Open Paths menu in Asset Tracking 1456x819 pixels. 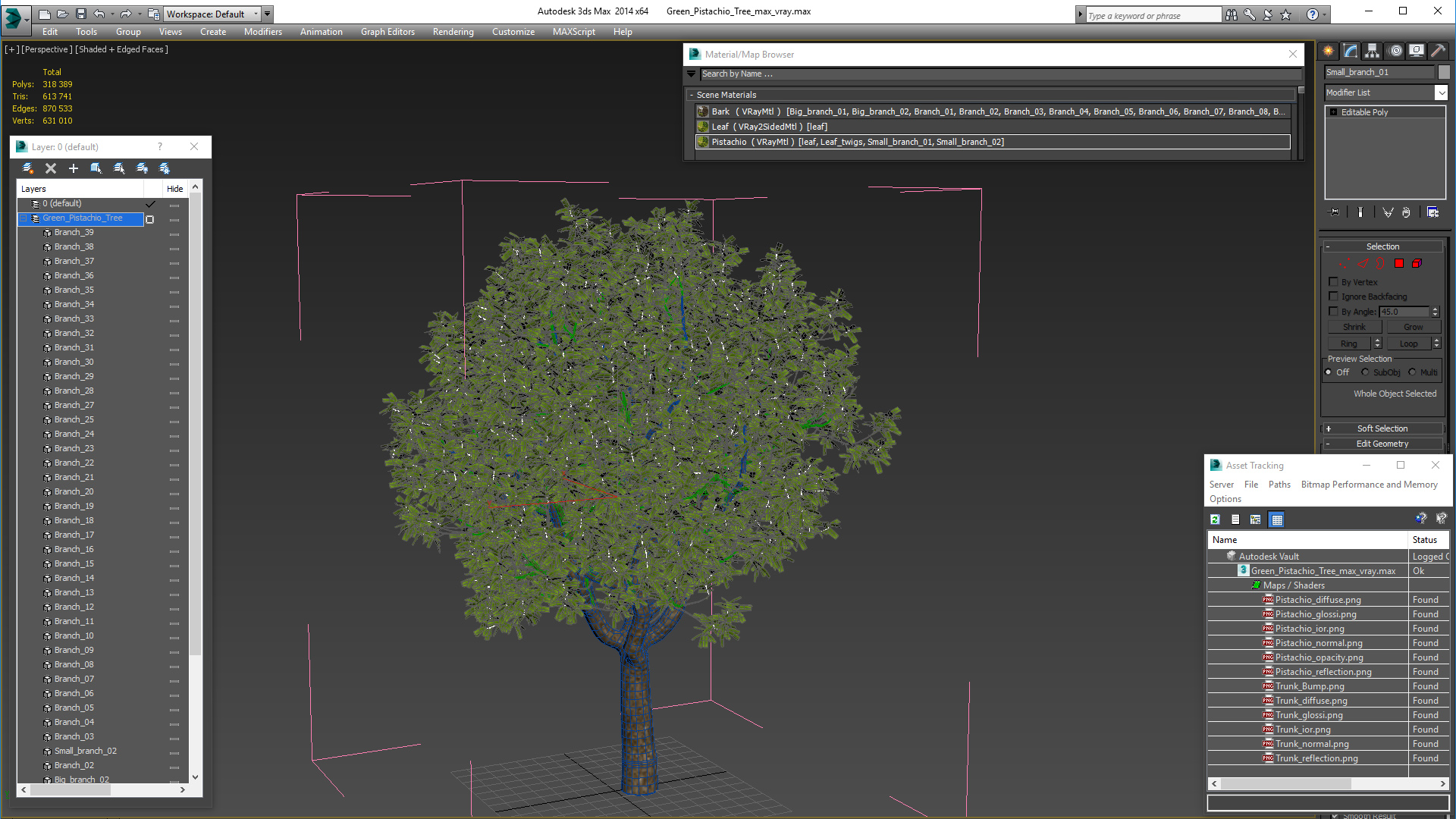coord(1279,485)
